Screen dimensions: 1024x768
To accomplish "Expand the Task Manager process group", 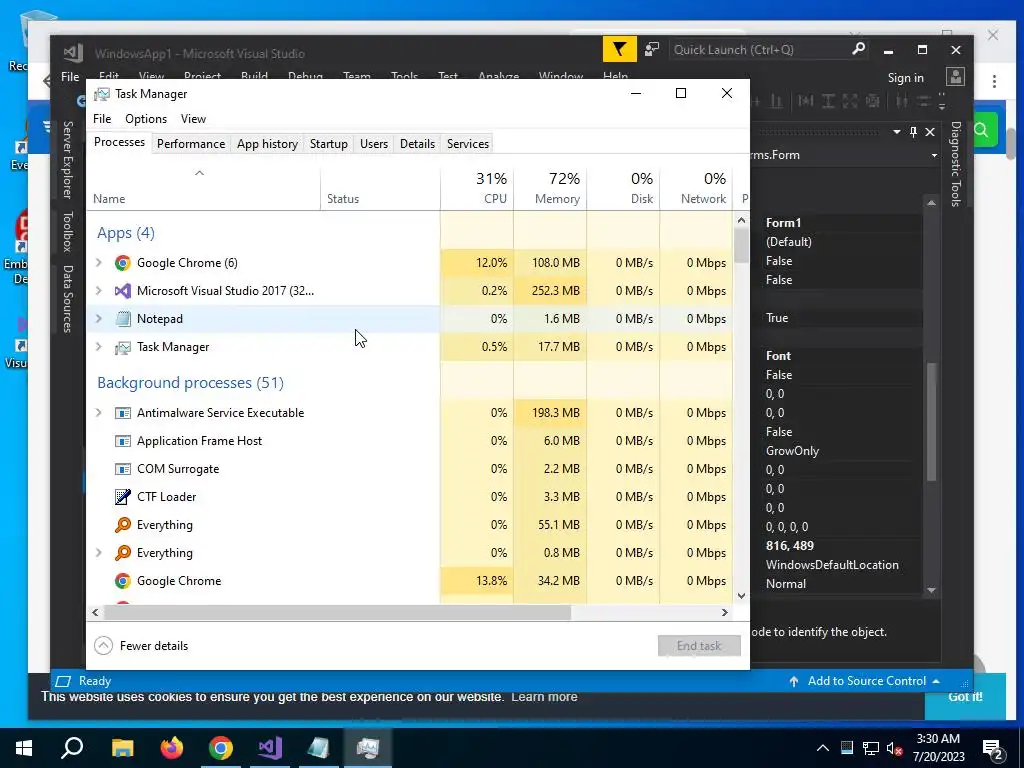I will (99, 347).
